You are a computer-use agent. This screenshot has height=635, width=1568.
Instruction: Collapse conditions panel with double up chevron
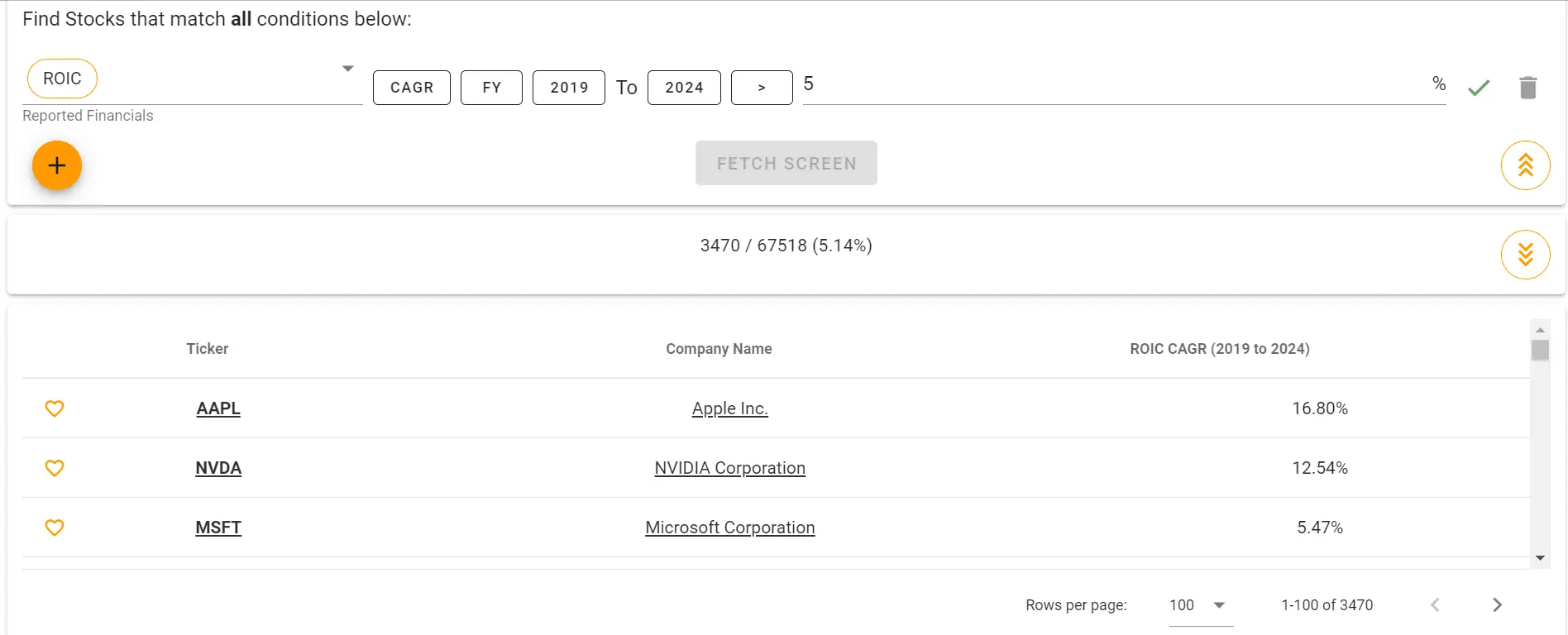point(1525,165)
